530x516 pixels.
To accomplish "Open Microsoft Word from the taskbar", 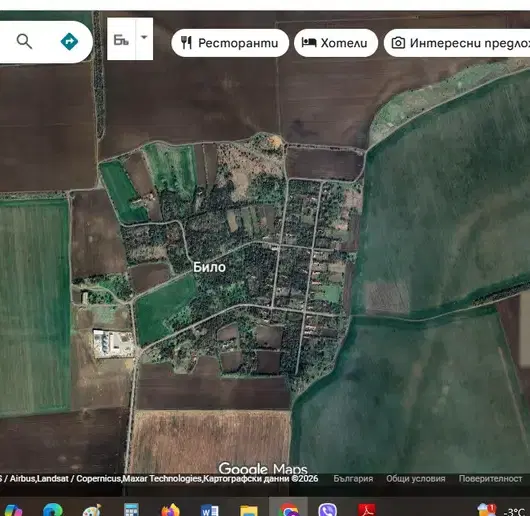I will pos(209,510).
